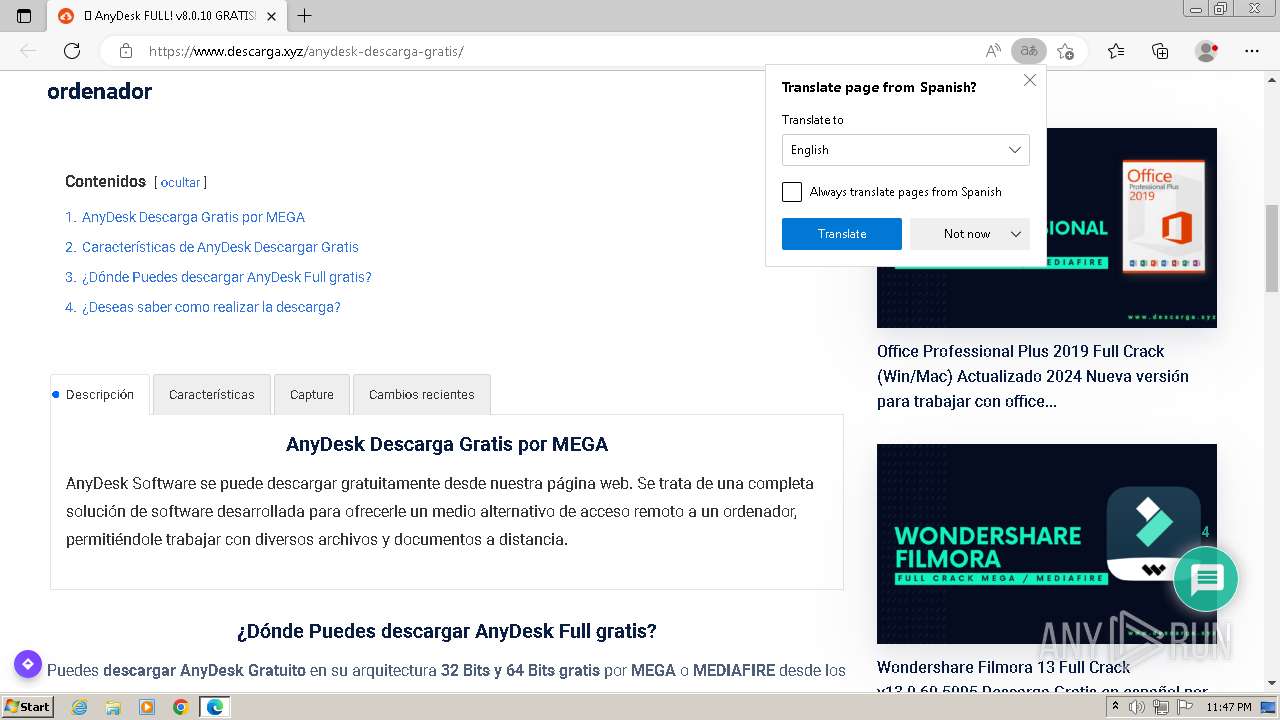
Task: Go back to previous page
Action: pos(28,51)
